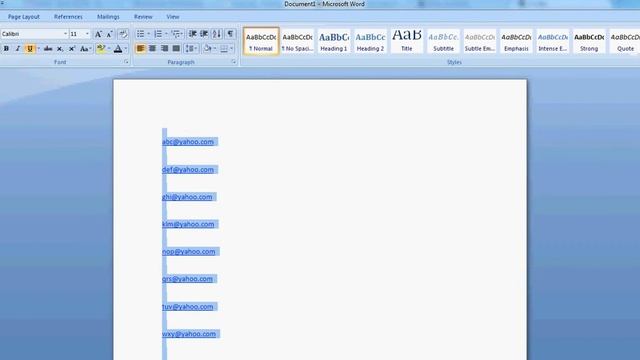640x360 pixels.
Task: Apply font color to selection
Action: tap(118, 49)
